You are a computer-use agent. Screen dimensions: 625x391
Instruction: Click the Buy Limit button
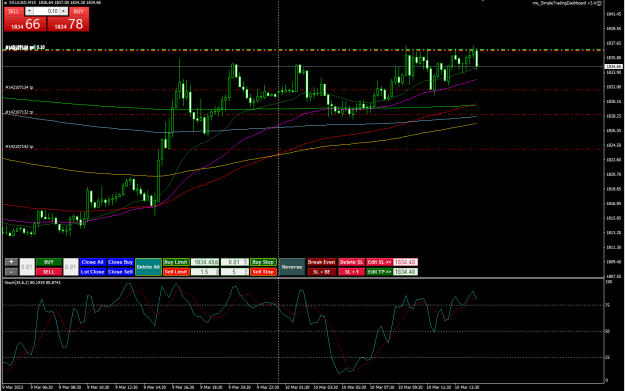click(176, 262)
